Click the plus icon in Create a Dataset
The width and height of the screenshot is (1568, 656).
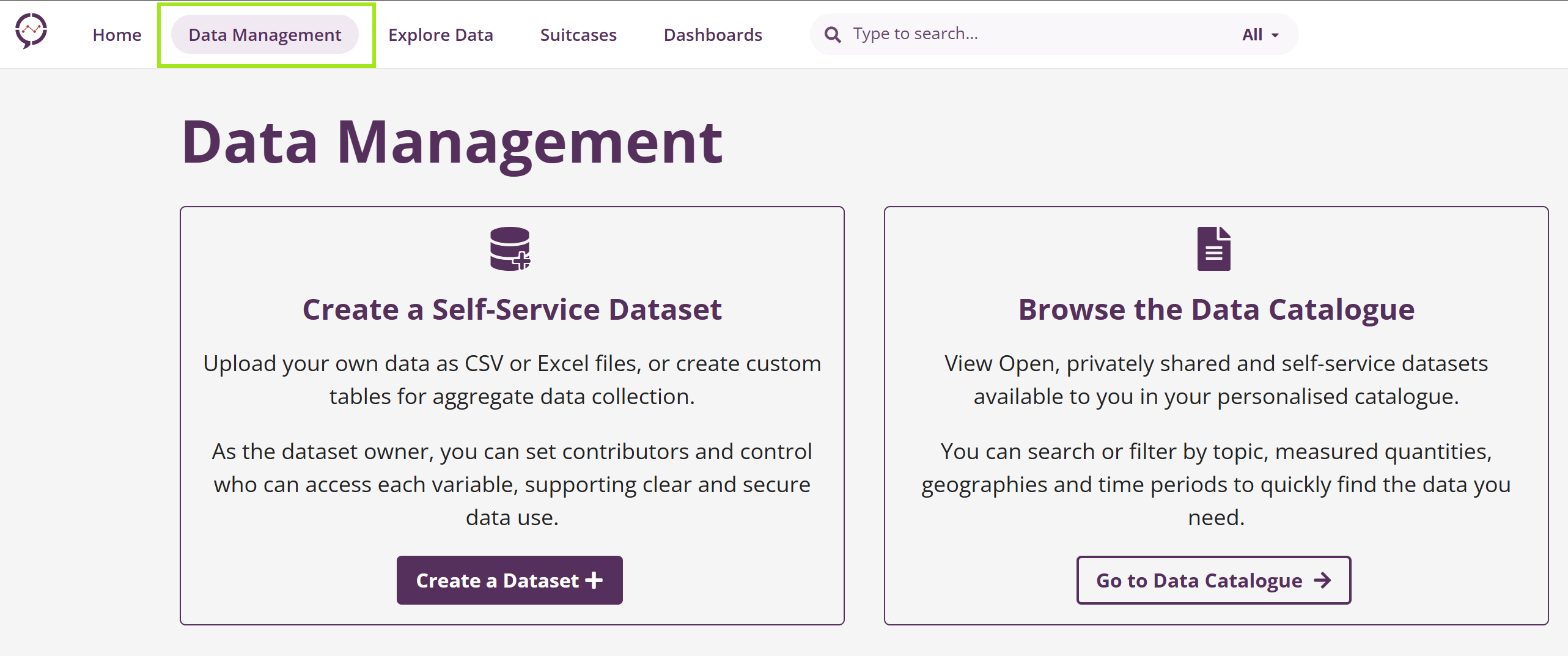pos(594,580)
